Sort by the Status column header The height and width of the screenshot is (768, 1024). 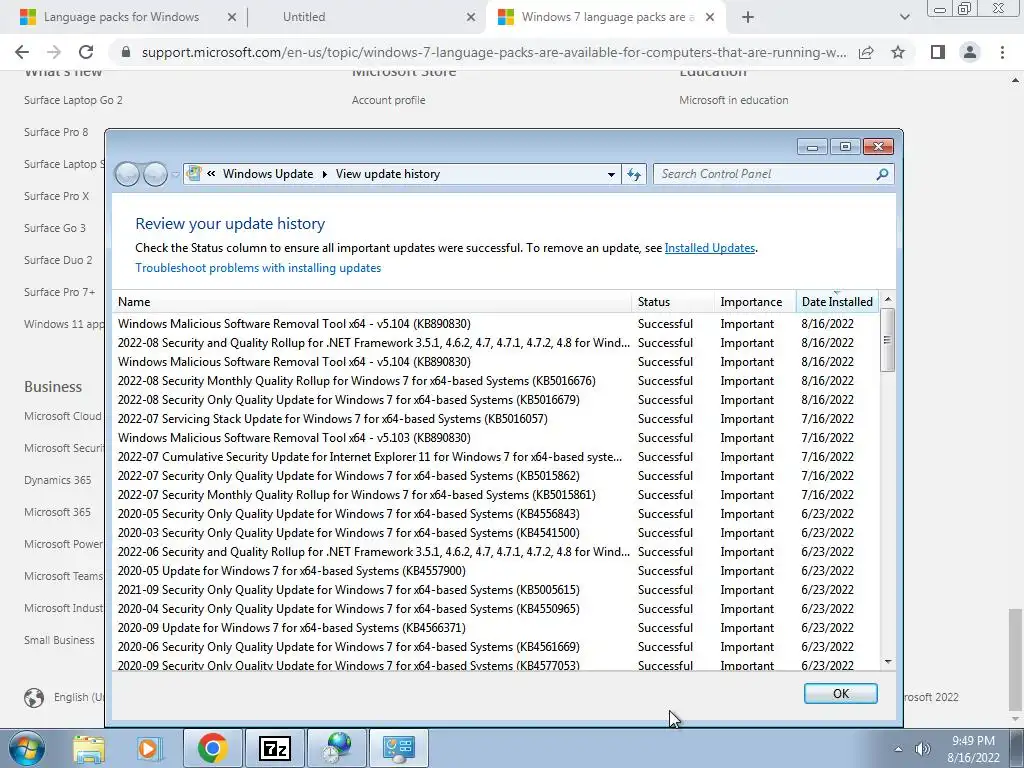pyautogui.click(x=673, y=302)
